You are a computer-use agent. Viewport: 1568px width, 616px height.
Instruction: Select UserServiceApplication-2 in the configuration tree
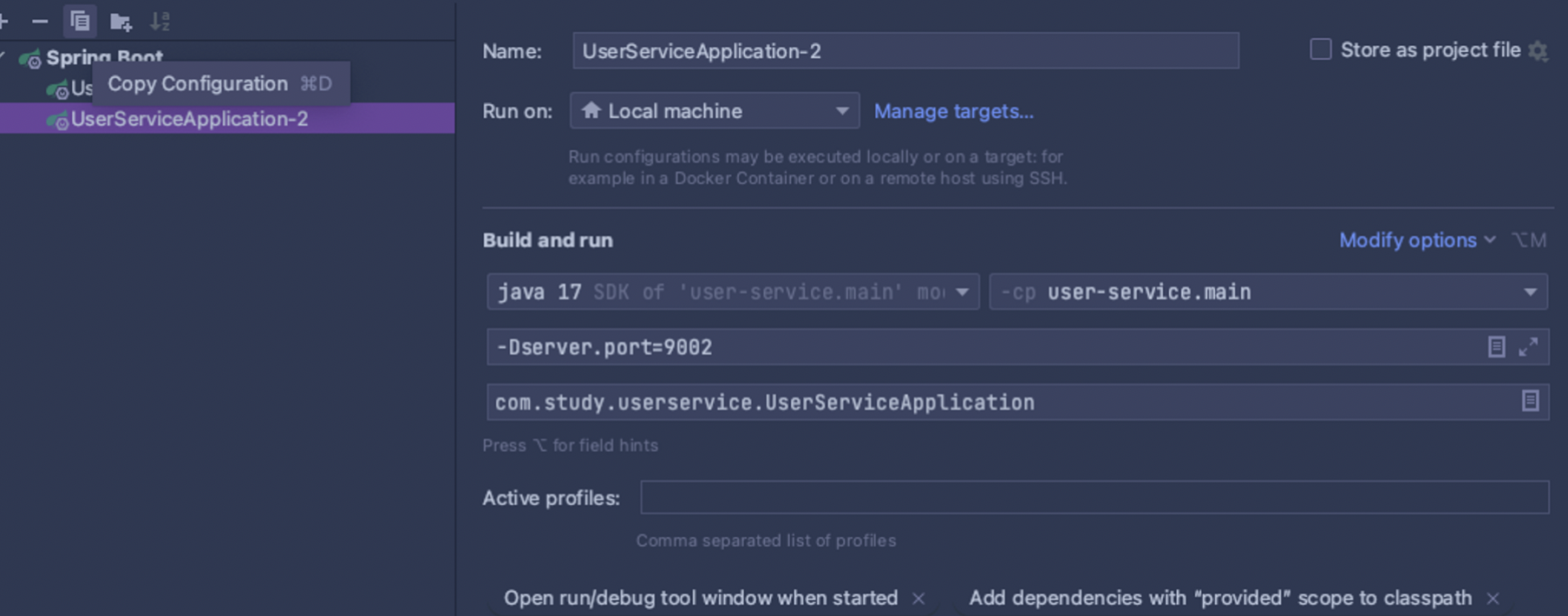pos(227,119)
